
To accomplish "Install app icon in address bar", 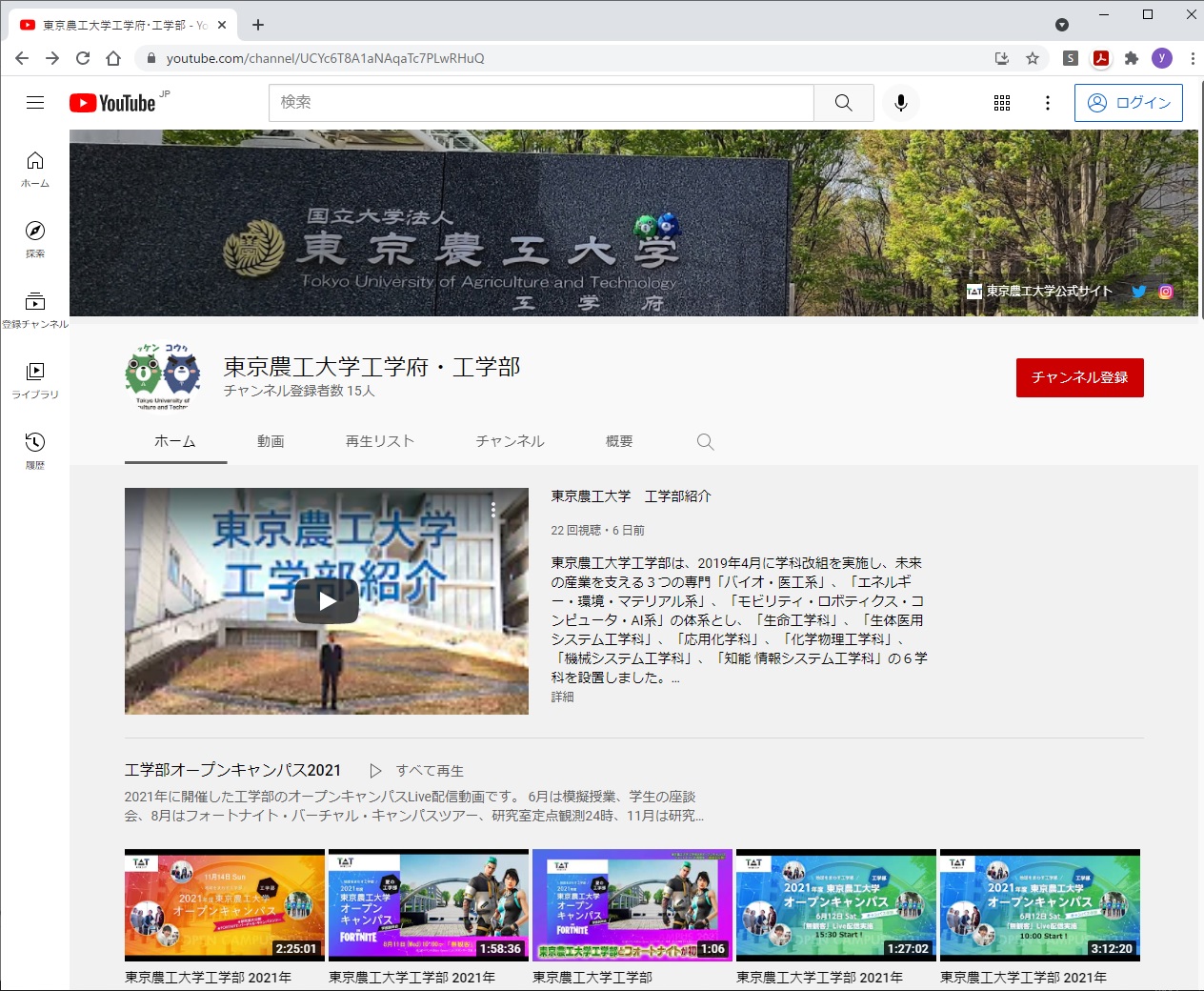I will tap(1002, 58).
